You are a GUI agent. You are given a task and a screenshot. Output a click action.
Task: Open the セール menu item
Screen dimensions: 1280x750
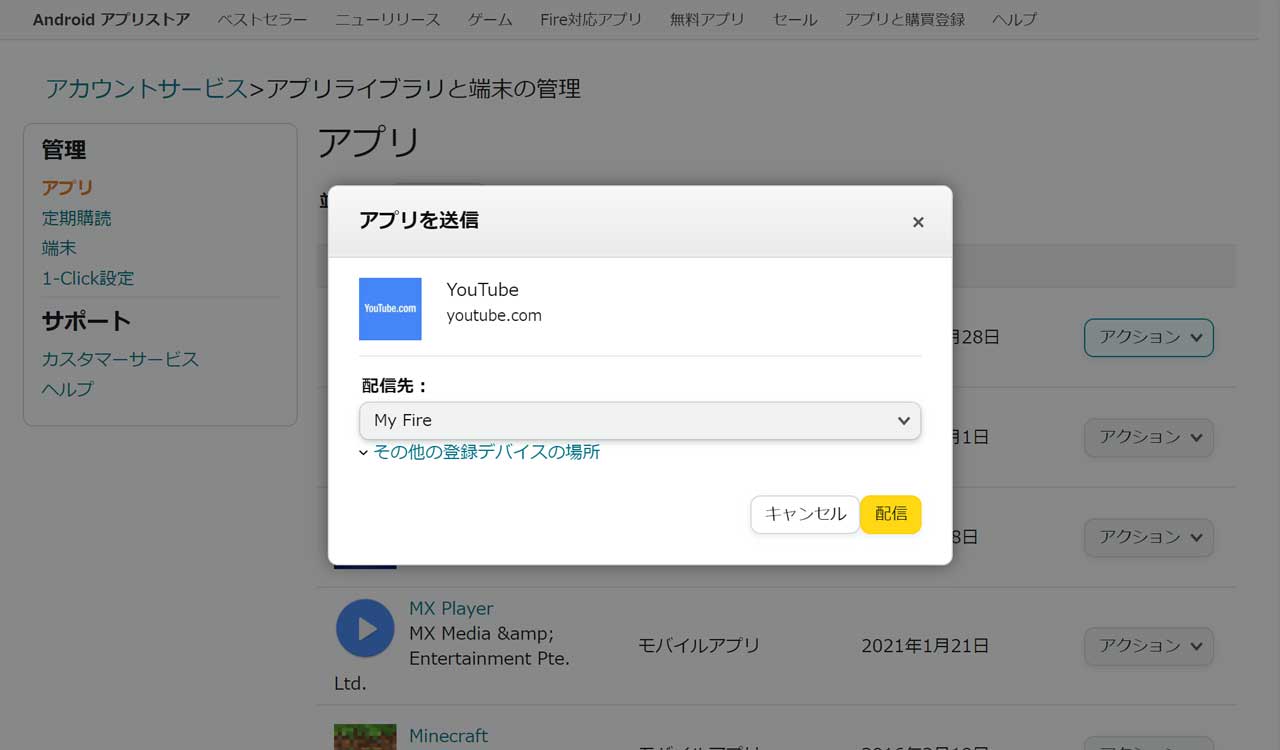(x=795, y=19)
